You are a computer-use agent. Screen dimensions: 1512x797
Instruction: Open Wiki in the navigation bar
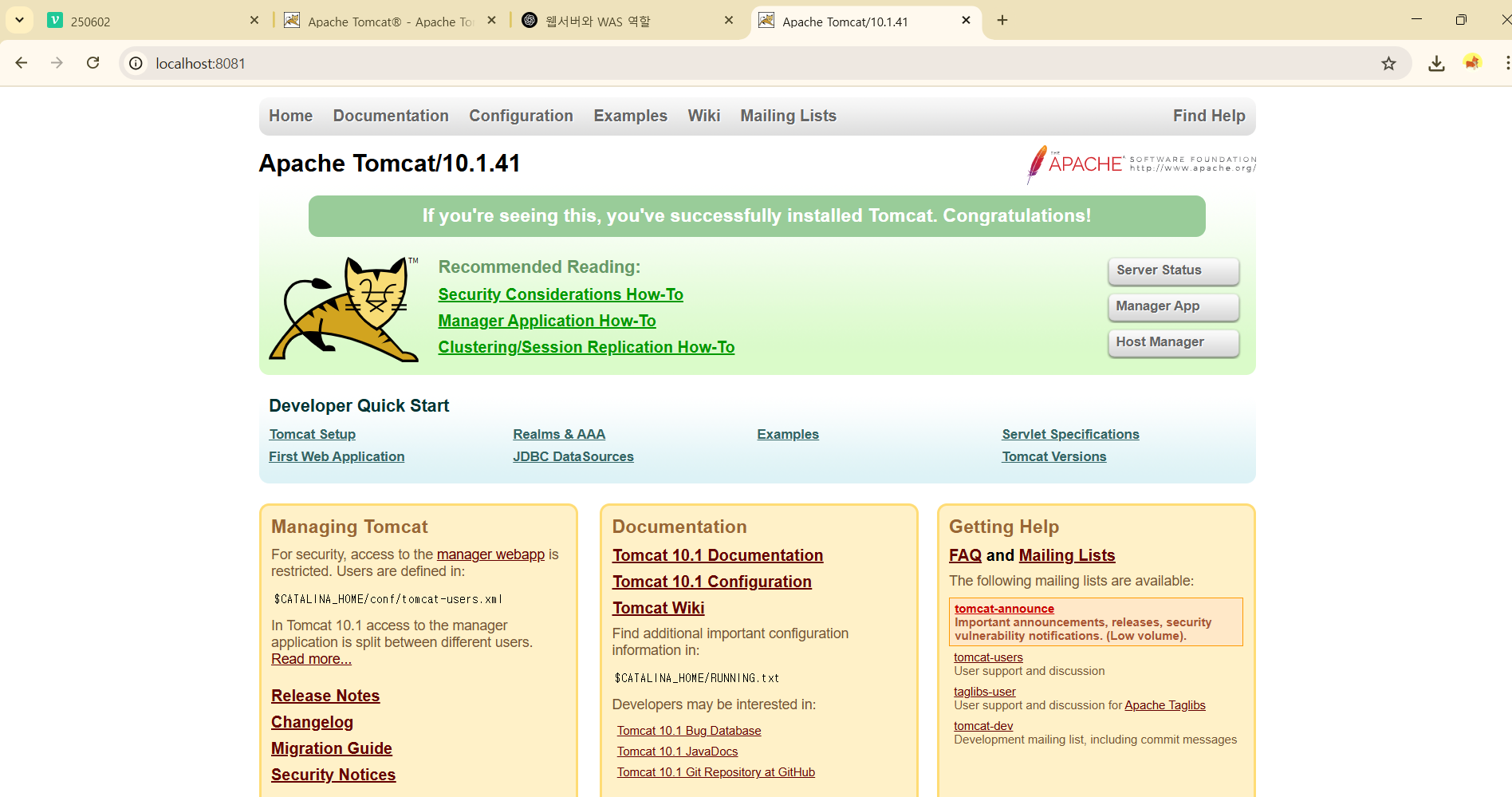[704, 116]
